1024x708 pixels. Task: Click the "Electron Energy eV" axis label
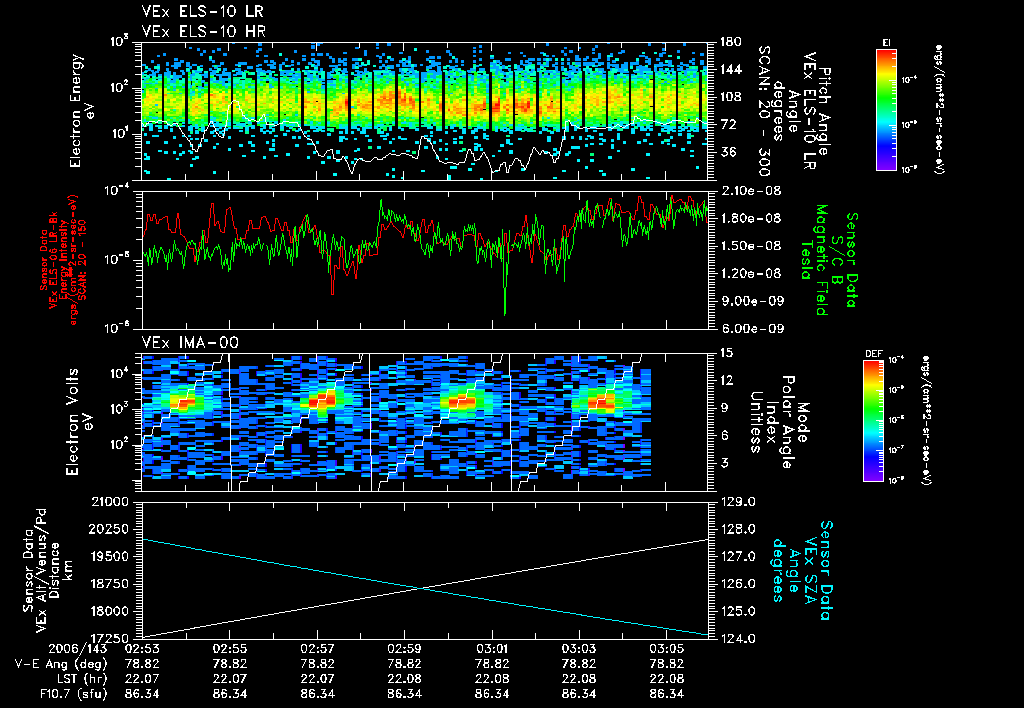coord(82,111)
